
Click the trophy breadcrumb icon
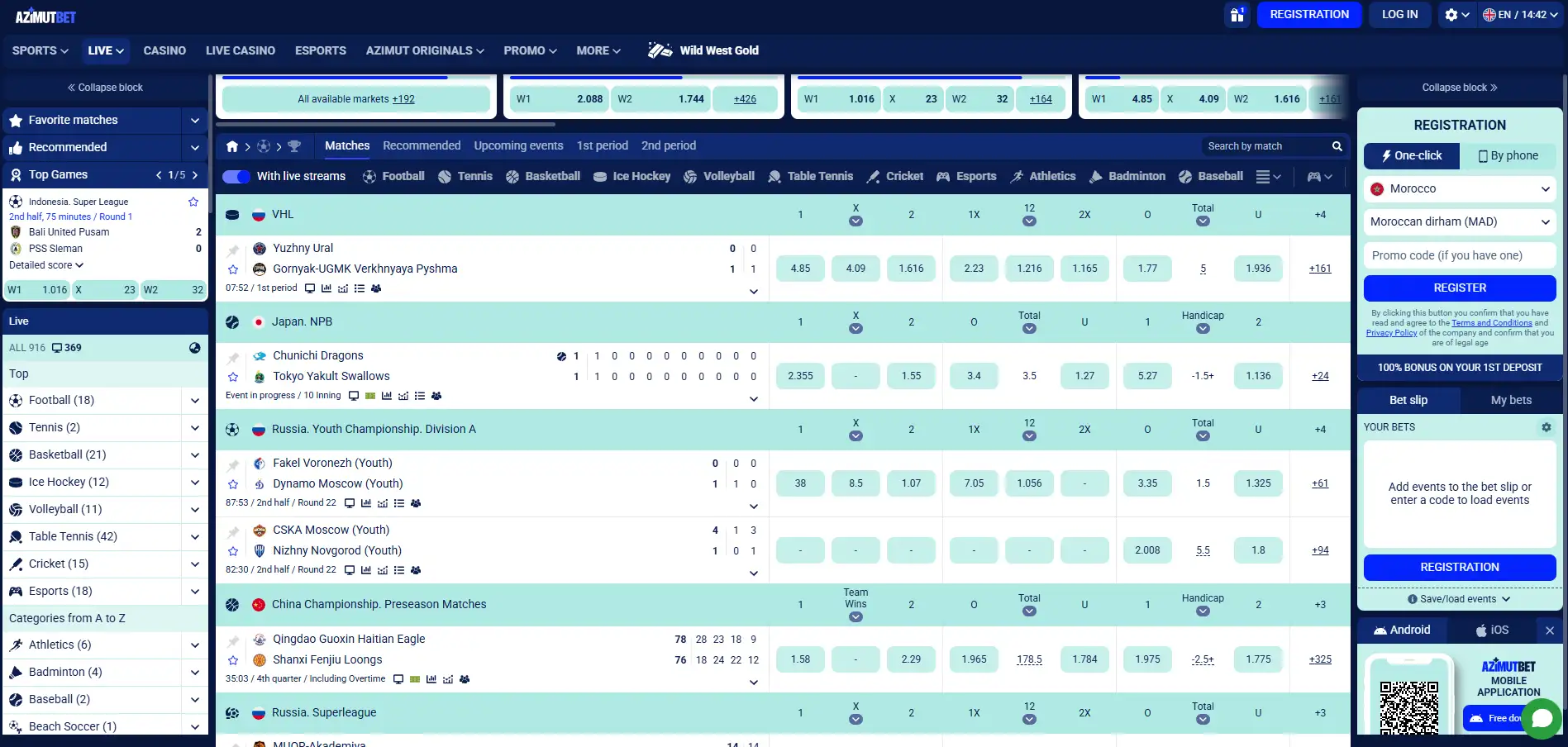pos(294,146)
